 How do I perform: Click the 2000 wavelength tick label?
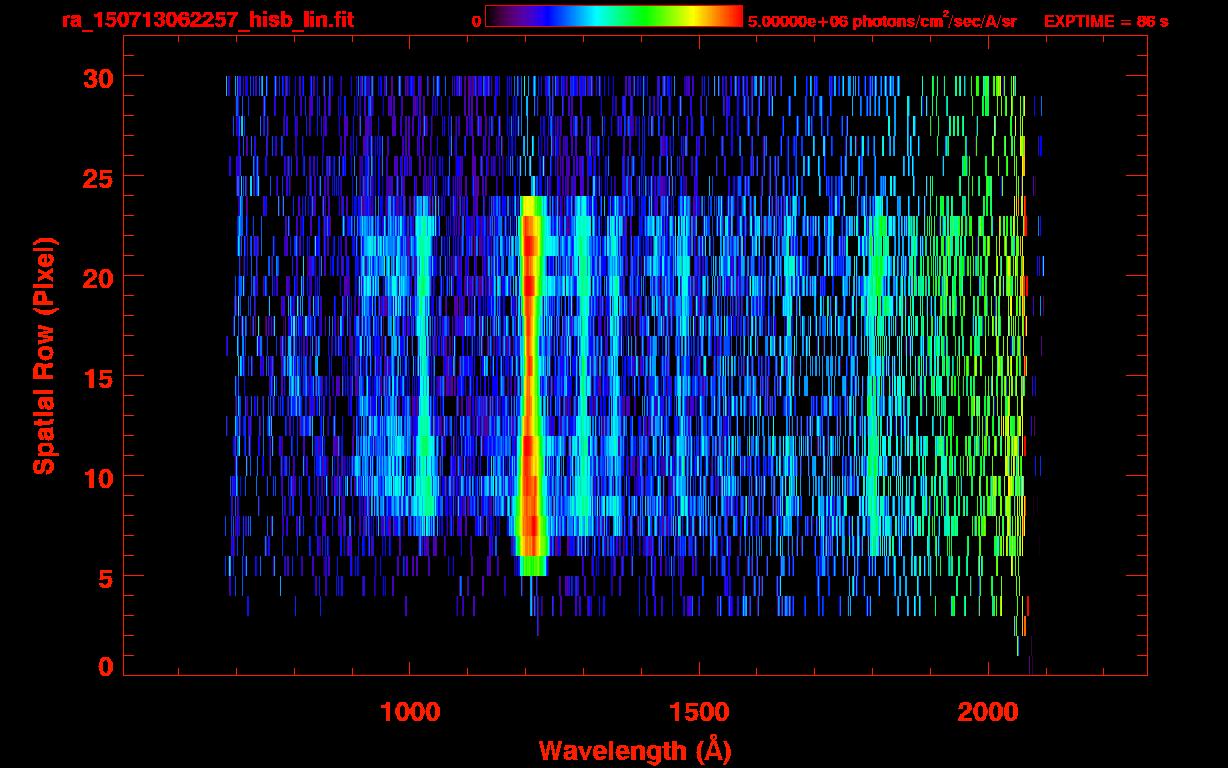[988, 712]
